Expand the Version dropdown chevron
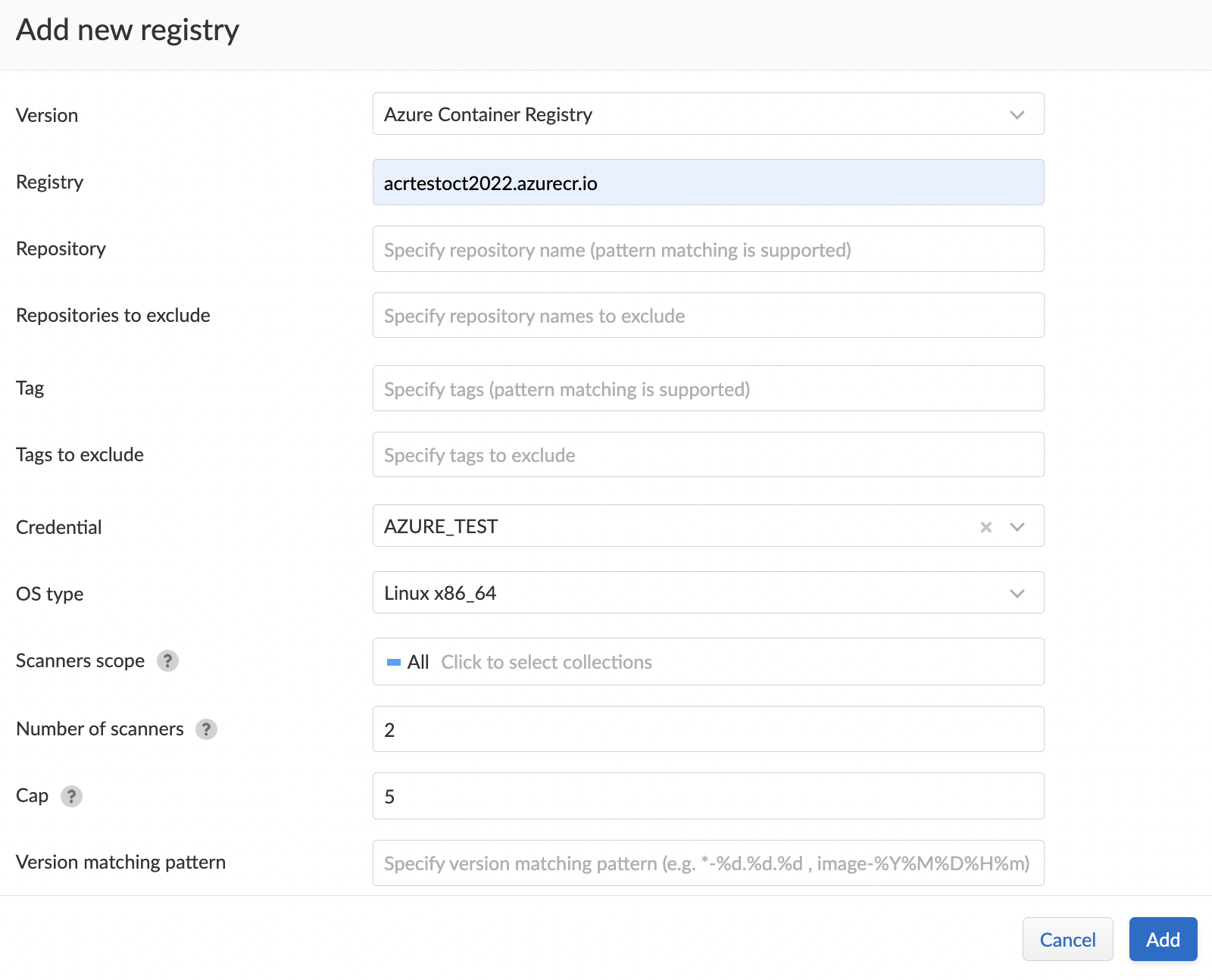Screen dimensions: 1212x980 (1017, 115)
